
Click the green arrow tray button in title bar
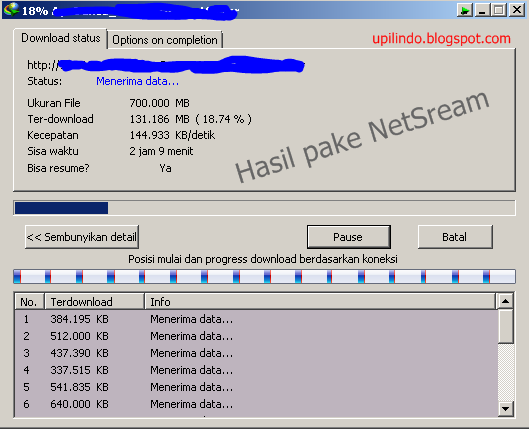465,10
